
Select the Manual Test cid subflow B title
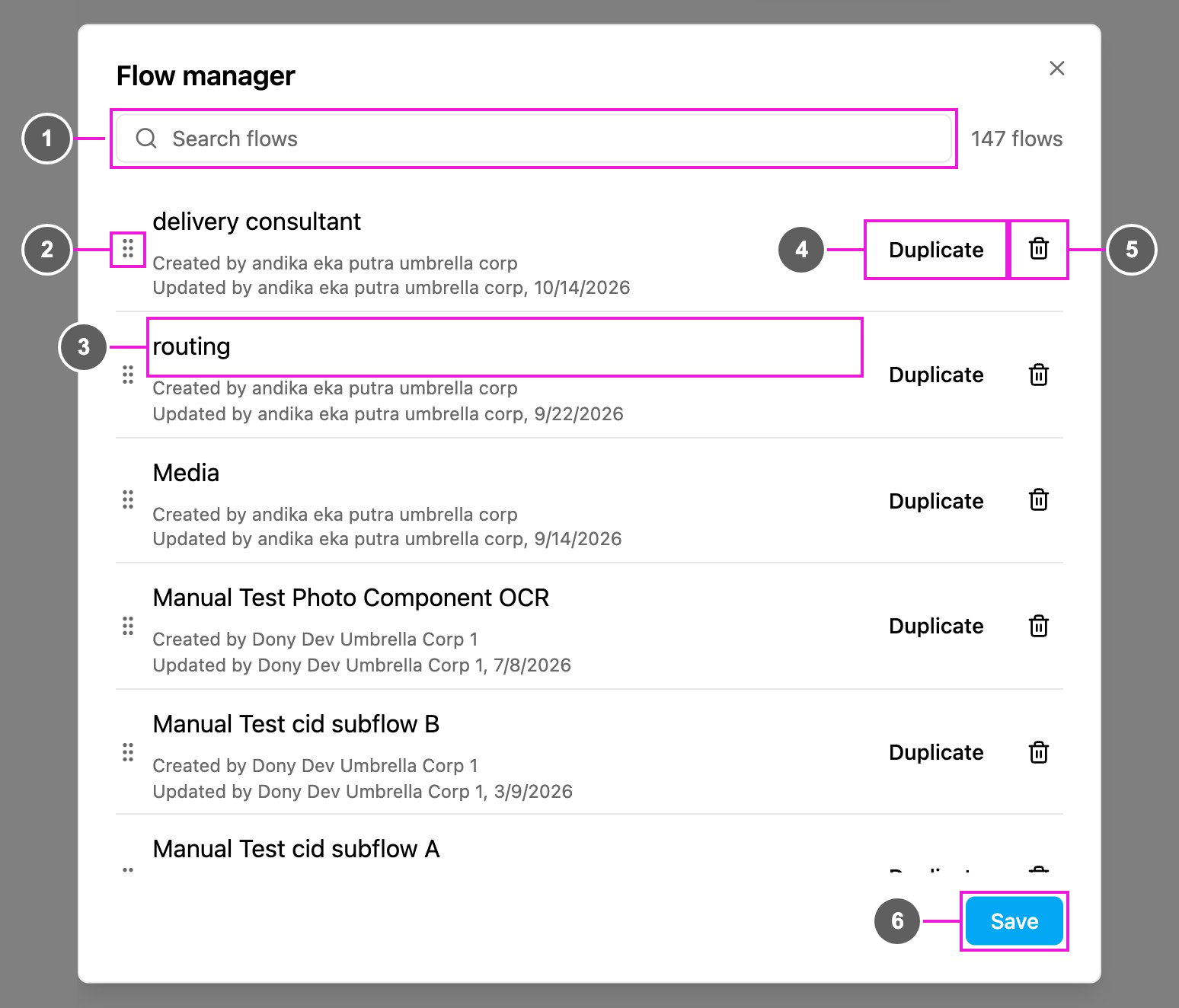click(296, 724)
